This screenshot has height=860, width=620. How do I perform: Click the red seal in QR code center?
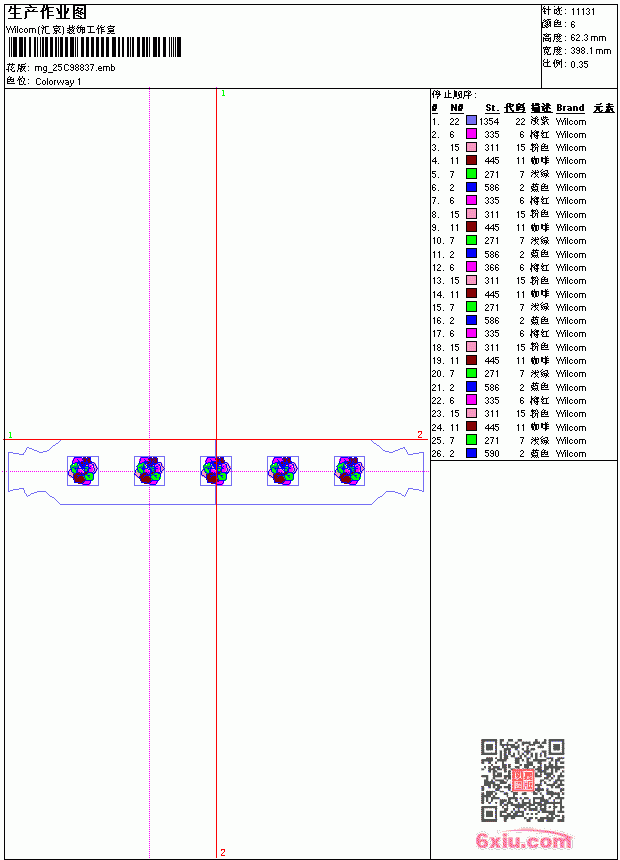tap(523, 780)
